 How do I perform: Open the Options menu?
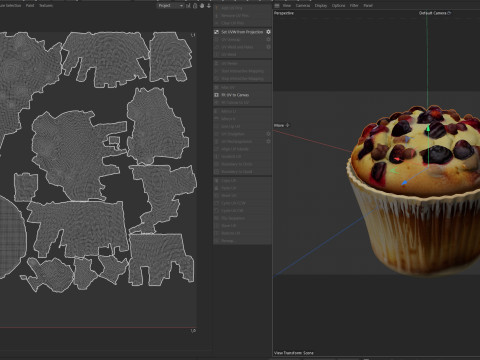pyautogui.click(x=338, y=6)
